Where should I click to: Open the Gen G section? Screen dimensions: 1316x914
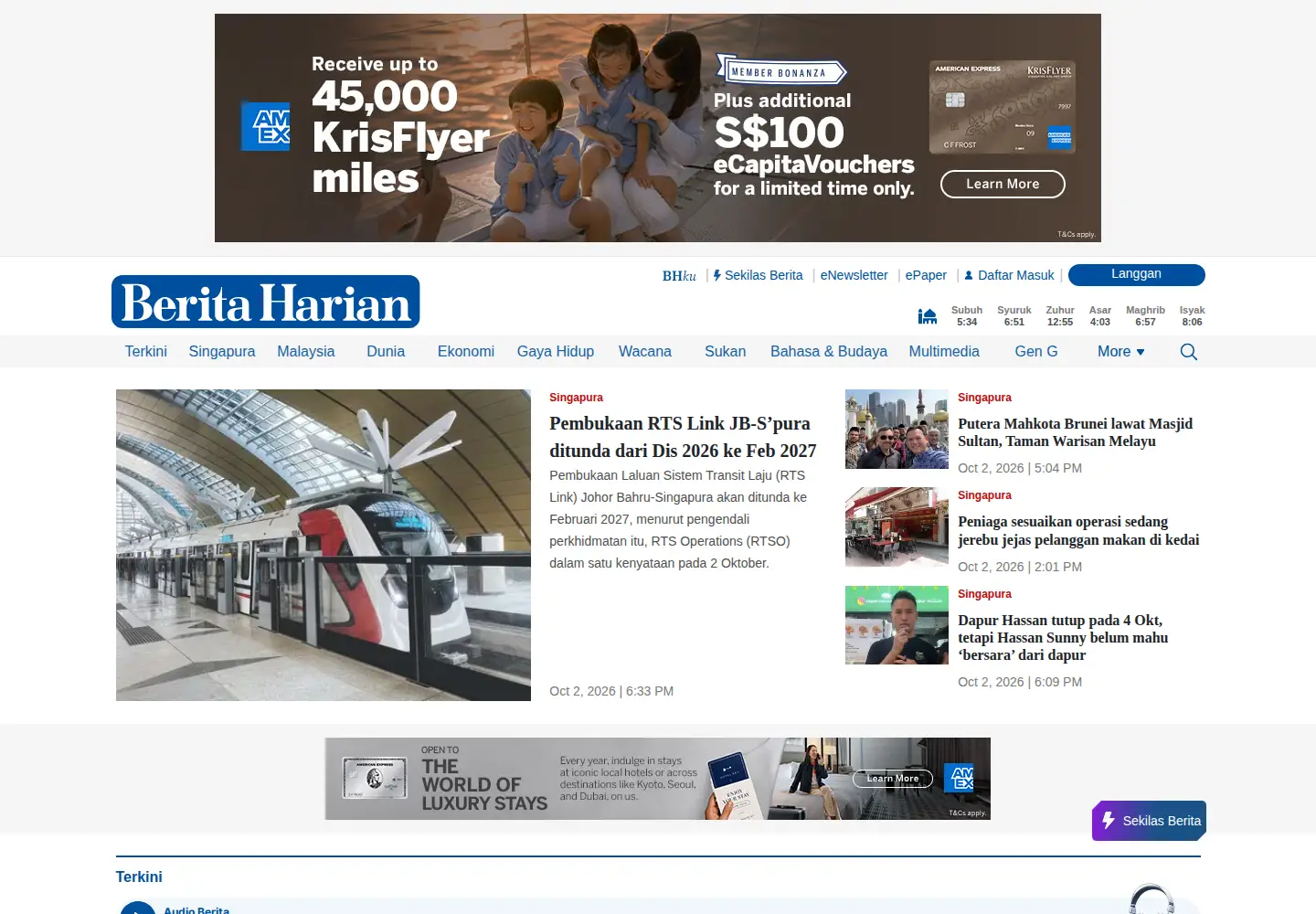click(x=1036, y=352)
